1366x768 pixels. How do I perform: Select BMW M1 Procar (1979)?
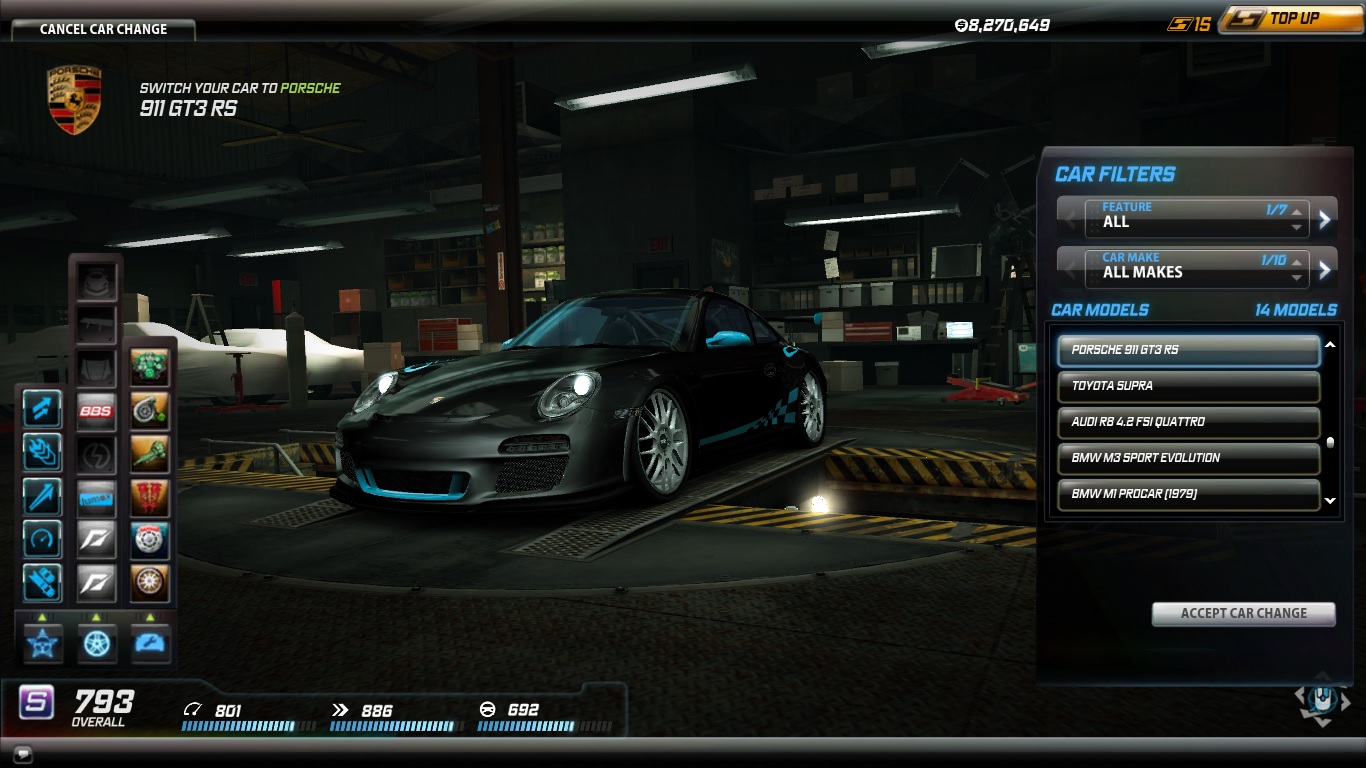click(x=1189, y=494)
